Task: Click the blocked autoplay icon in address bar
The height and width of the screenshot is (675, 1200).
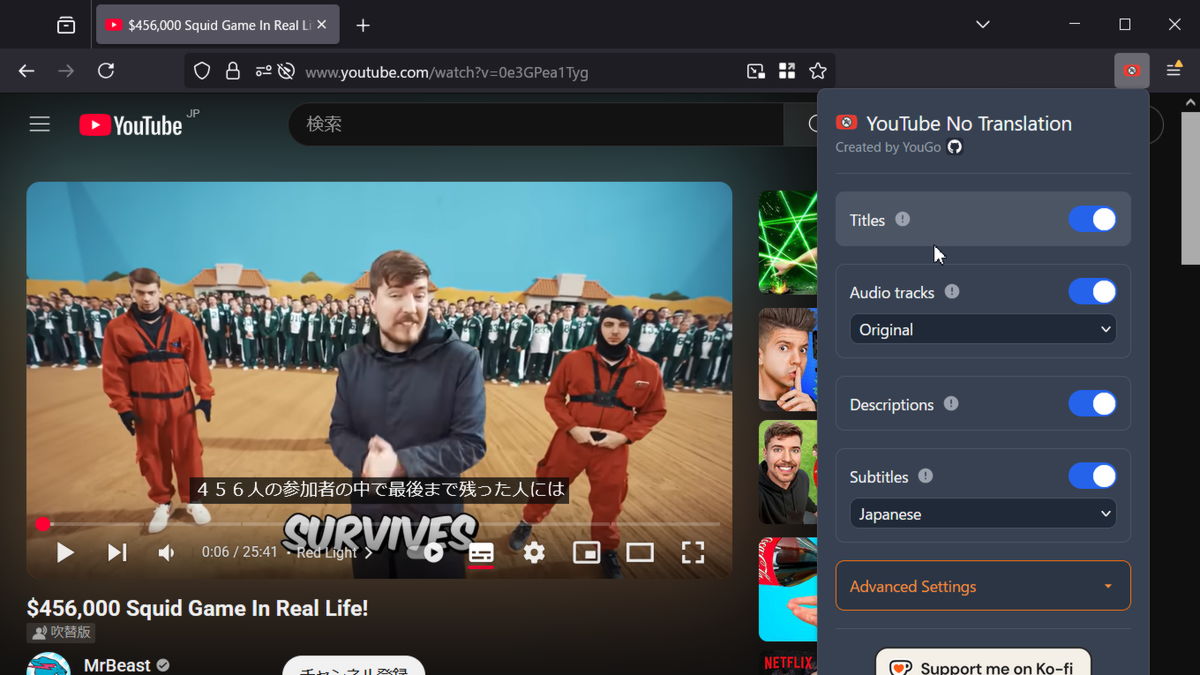Action: point(286,71)
